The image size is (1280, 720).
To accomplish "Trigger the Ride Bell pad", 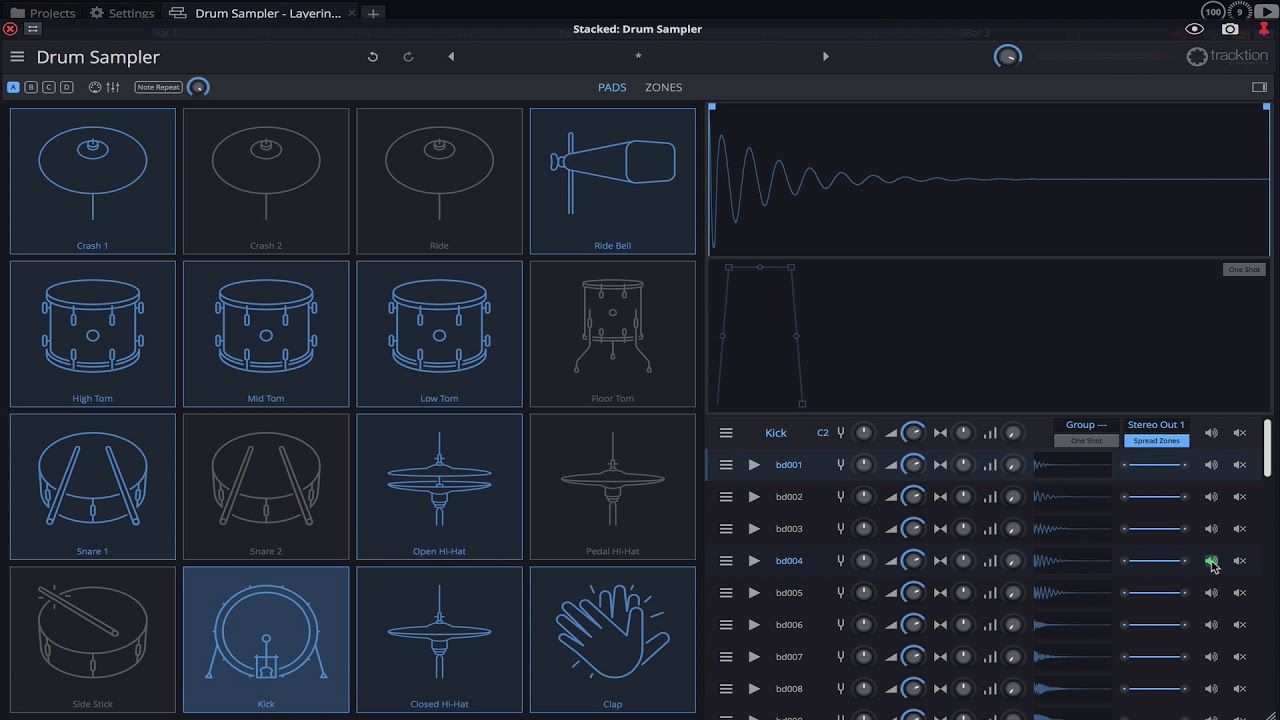I will coord(613,181).
